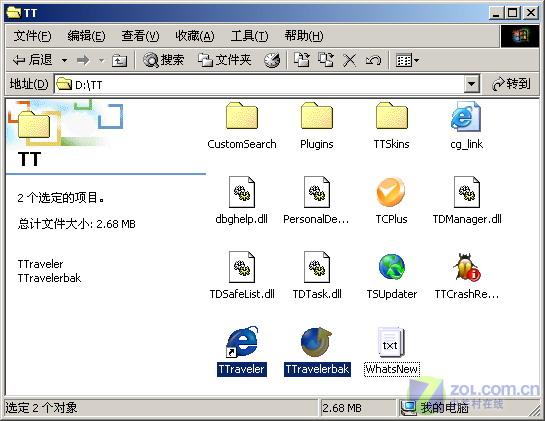The image size is (545, 421).
Task: Open the CustomSearch folder icon
Action: click(x=242, y=116)
